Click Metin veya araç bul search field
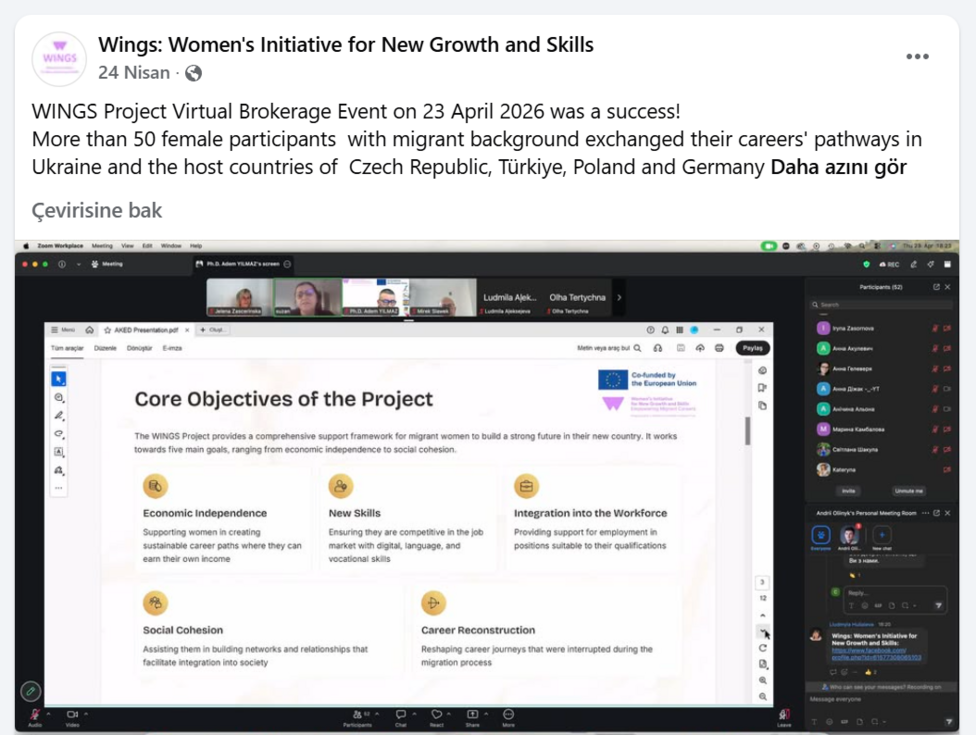Viewport: 976px width, 735px height. (609, 348)
